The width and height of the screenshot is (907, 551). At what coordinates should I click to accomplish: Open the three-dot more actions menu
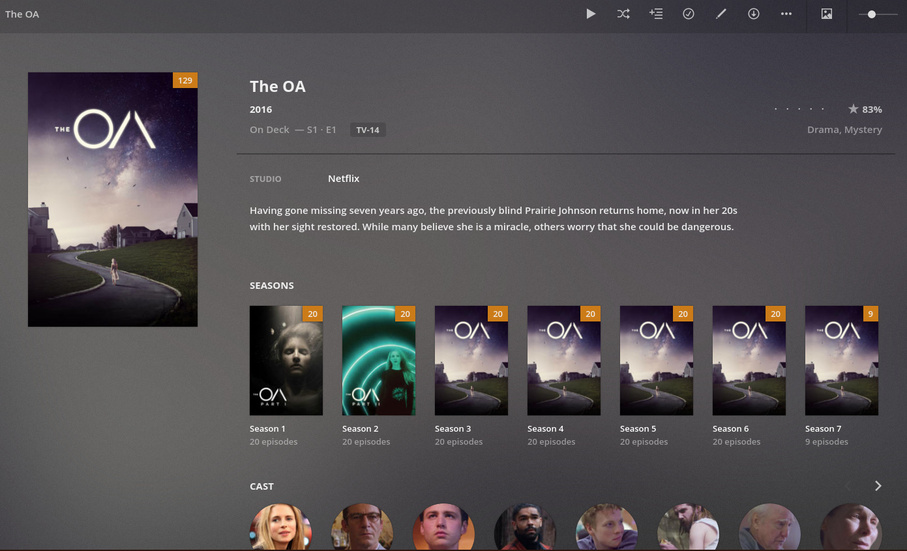[x=786, y=14]
